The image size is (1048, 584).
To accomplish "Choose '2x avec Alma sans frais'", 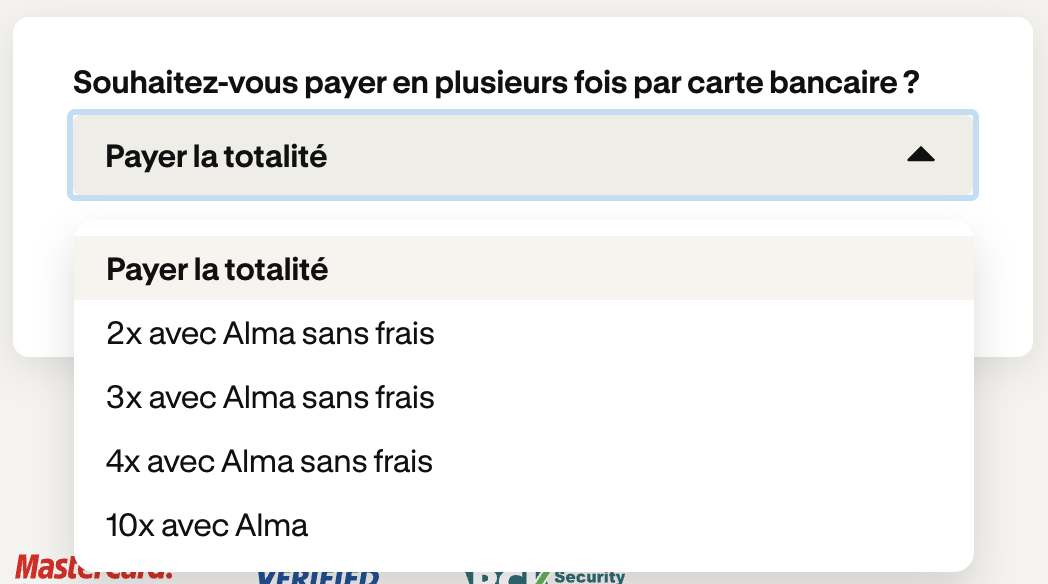I will click(523, 333).
